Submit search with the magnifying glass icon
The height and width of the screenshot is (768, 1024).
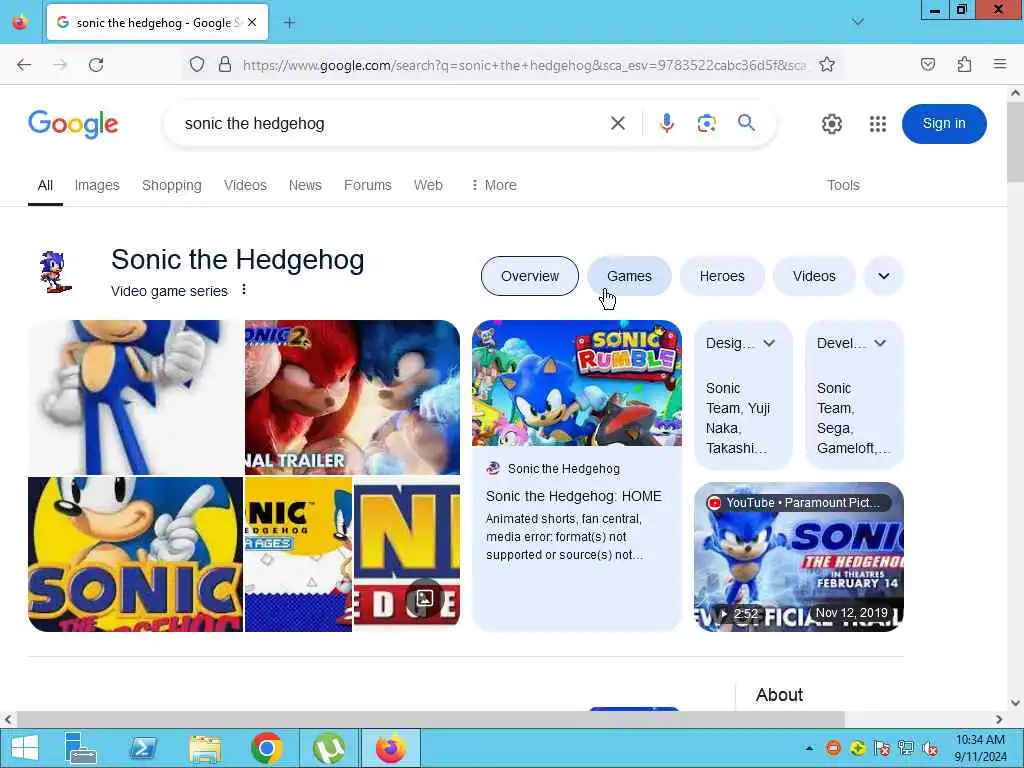pos(746,122)
